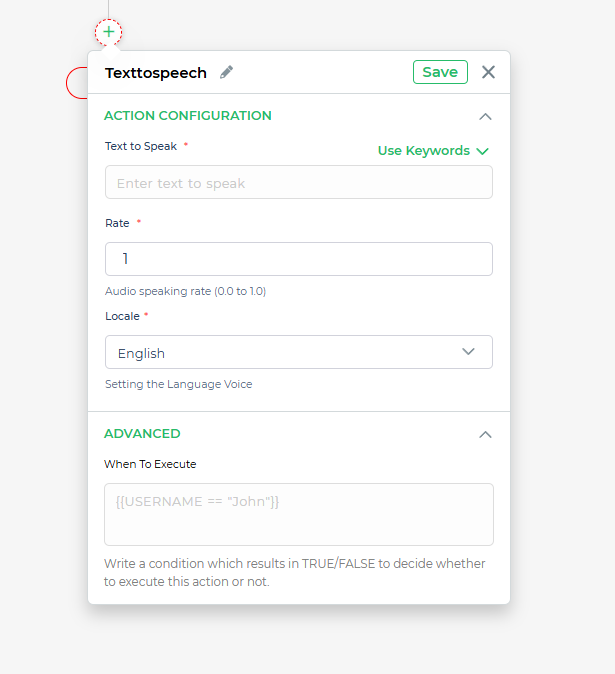
Task: Open the Use Keywords dropdown
Action: point(433,151)
